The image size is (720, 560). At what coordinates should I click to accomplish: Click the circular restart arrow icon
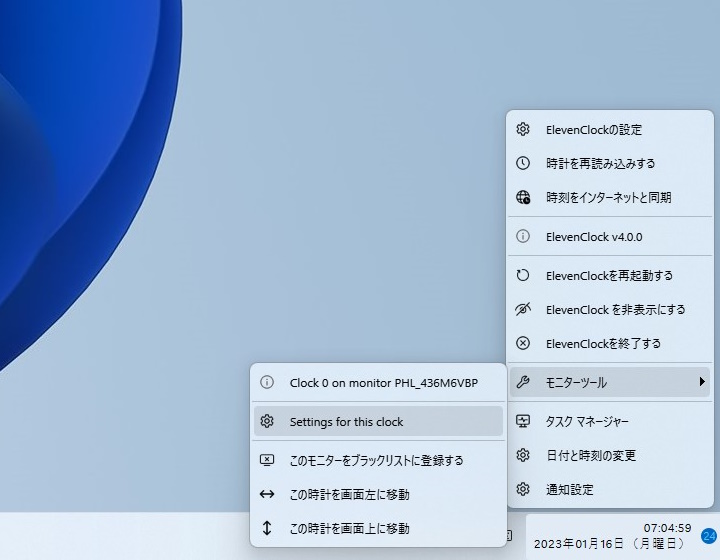(523, 275)
